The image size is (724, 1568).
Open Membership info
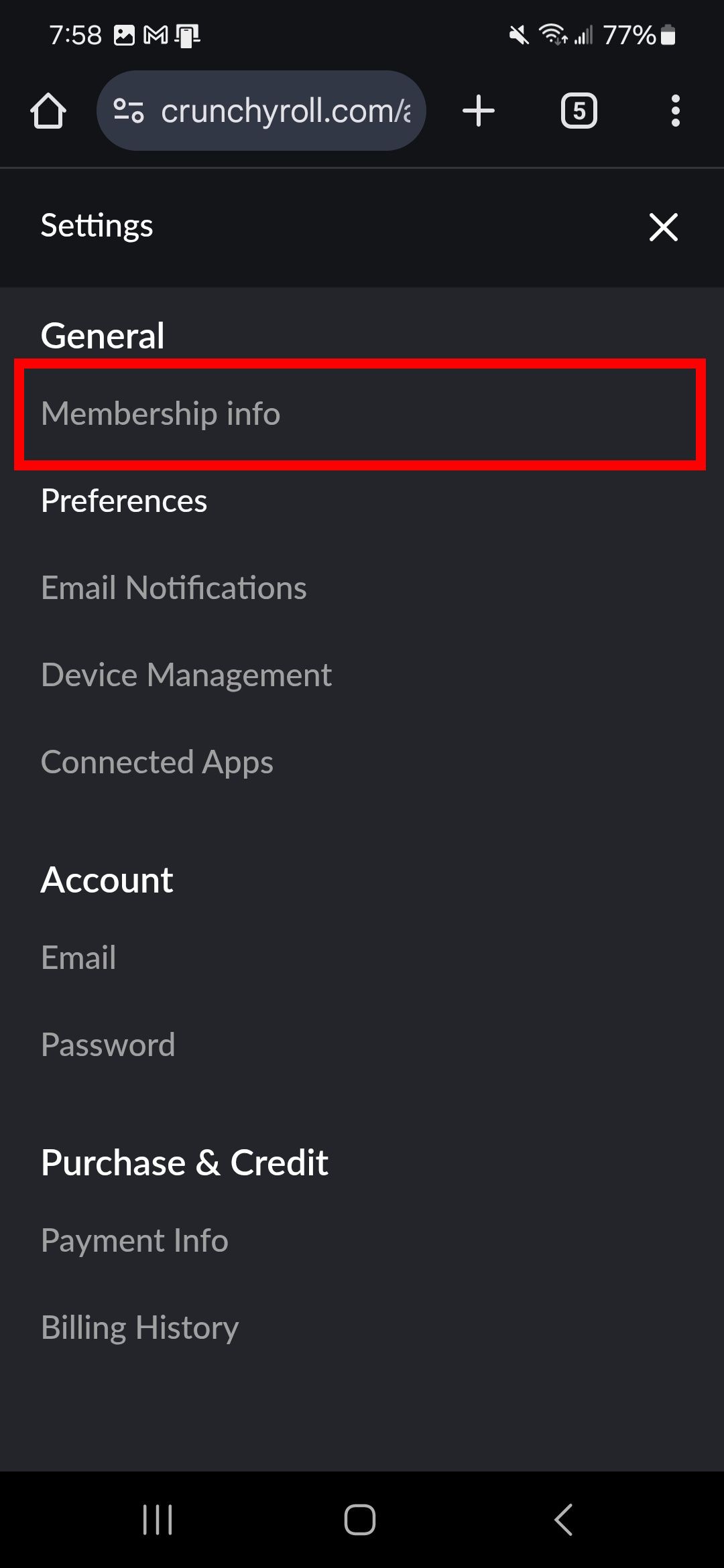click(161, 413)
